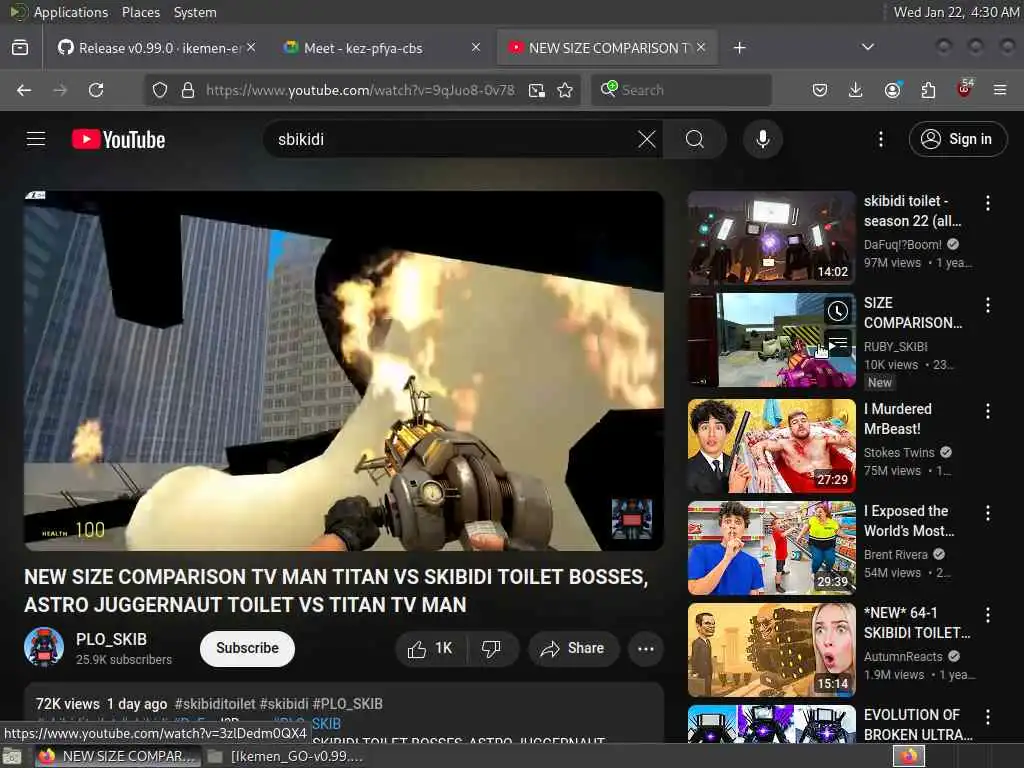The height and width of the screenshot is (768, 1024).
Task: Focus the browser Search field
Action: (681, 90)
